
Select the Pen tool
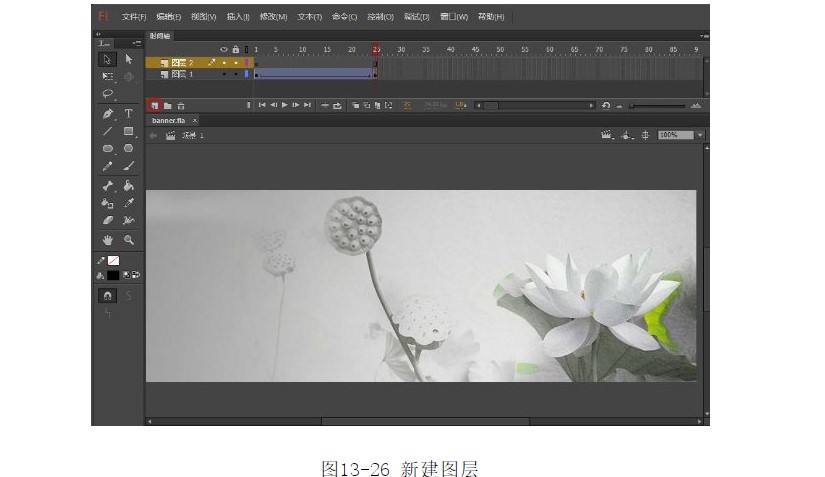(108, 114)
